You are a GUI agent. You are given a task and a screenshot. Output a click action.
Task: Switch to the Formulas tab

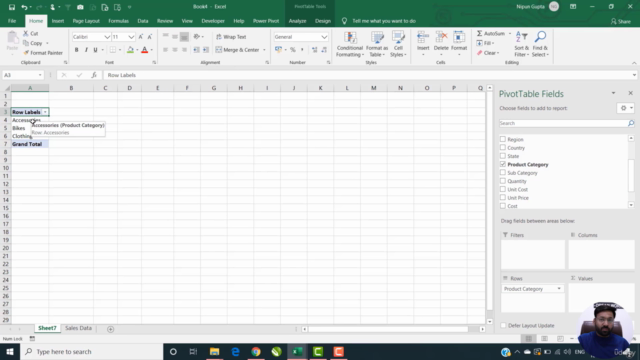118,21
